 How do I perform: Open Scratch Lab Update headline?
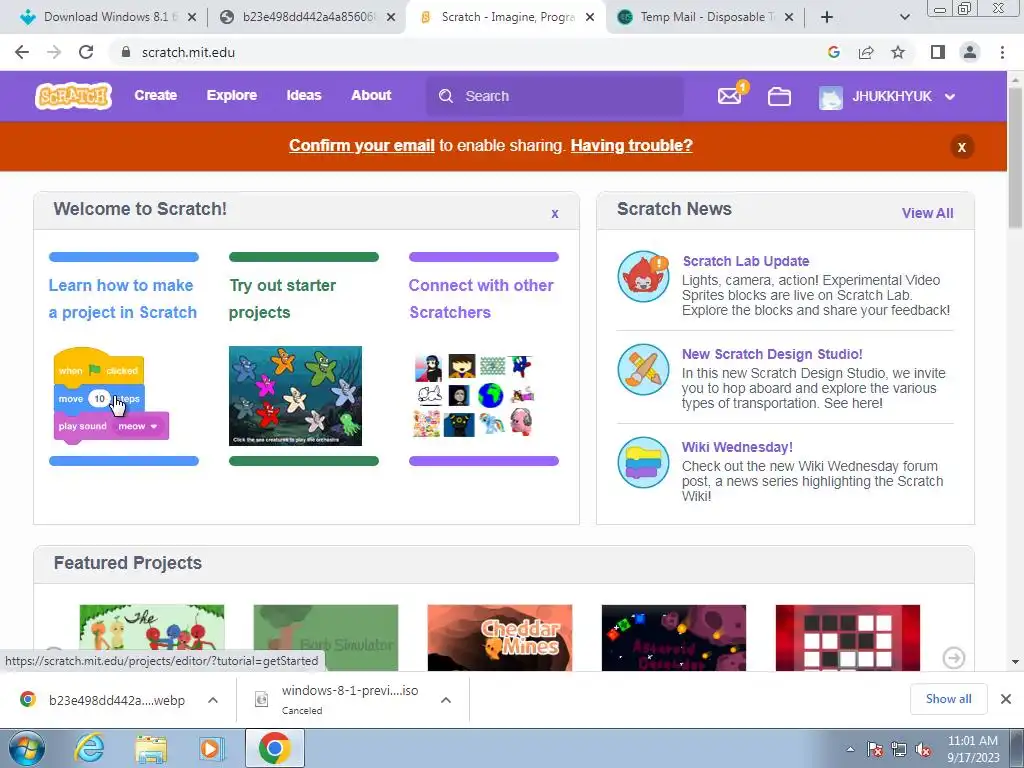tap(746, 261)
